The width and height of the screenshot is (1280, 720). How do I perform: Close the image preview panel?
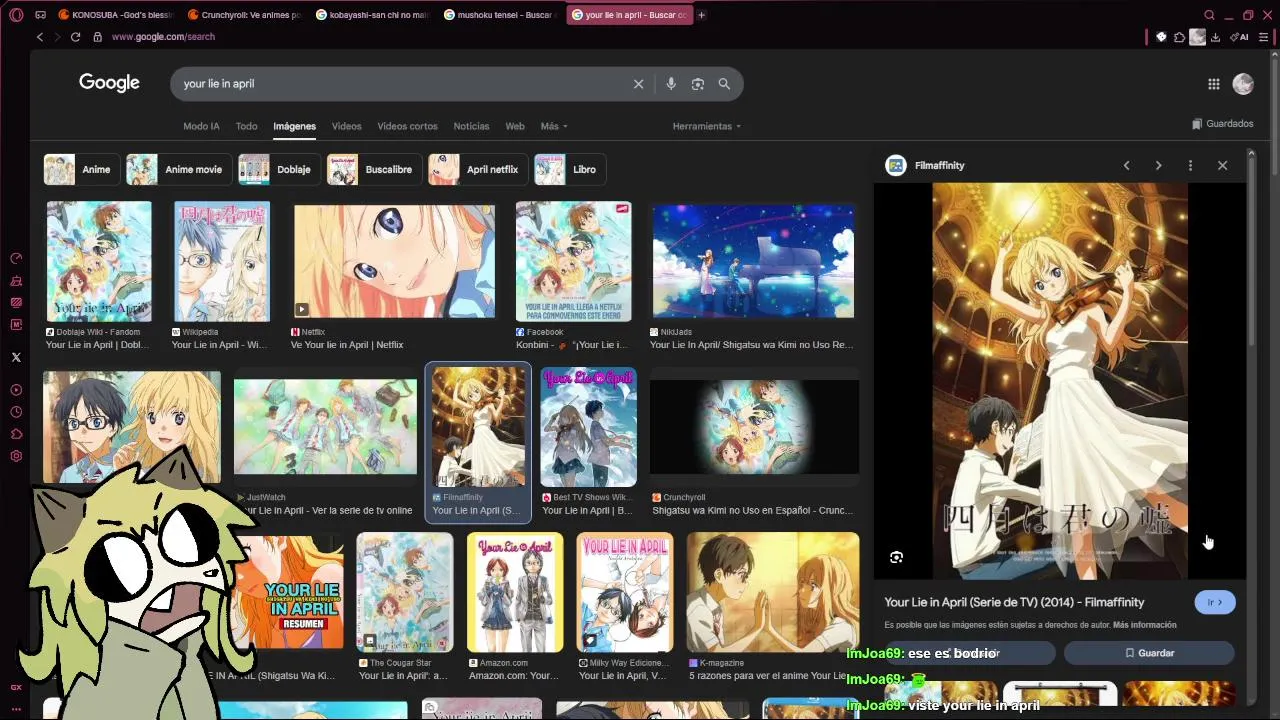(x=1222, y=165)
